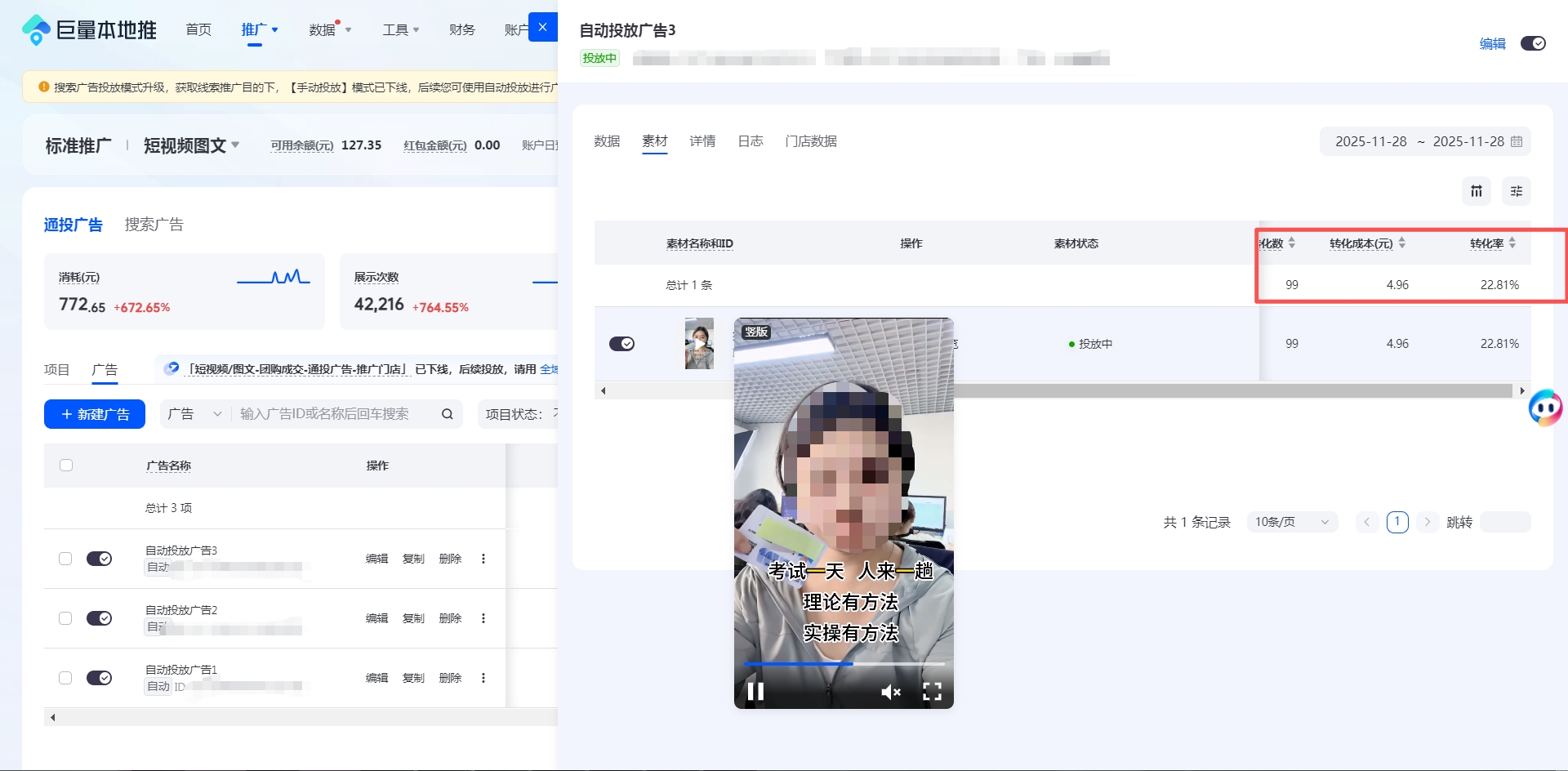
Task: Close the ad detail drawer
Action: [x=543, y=27]
